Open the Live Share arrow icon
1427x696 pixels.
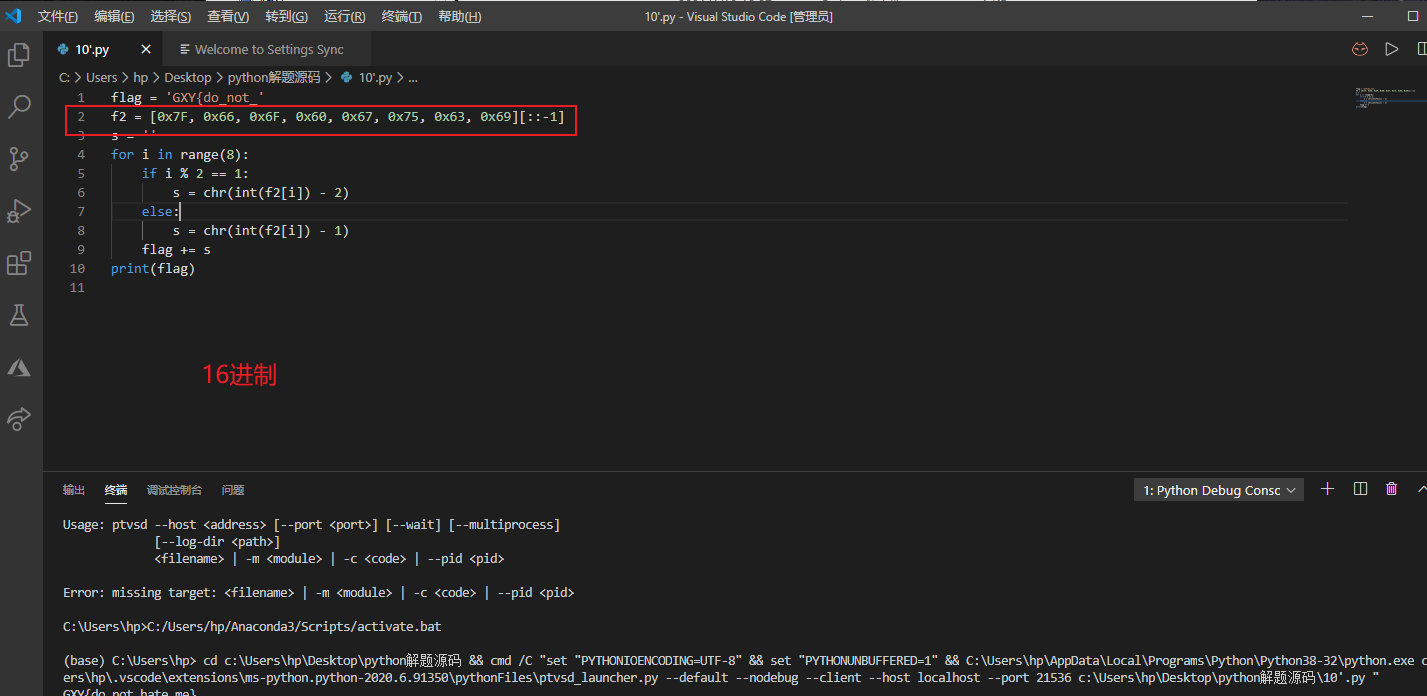tap(19, 419)
